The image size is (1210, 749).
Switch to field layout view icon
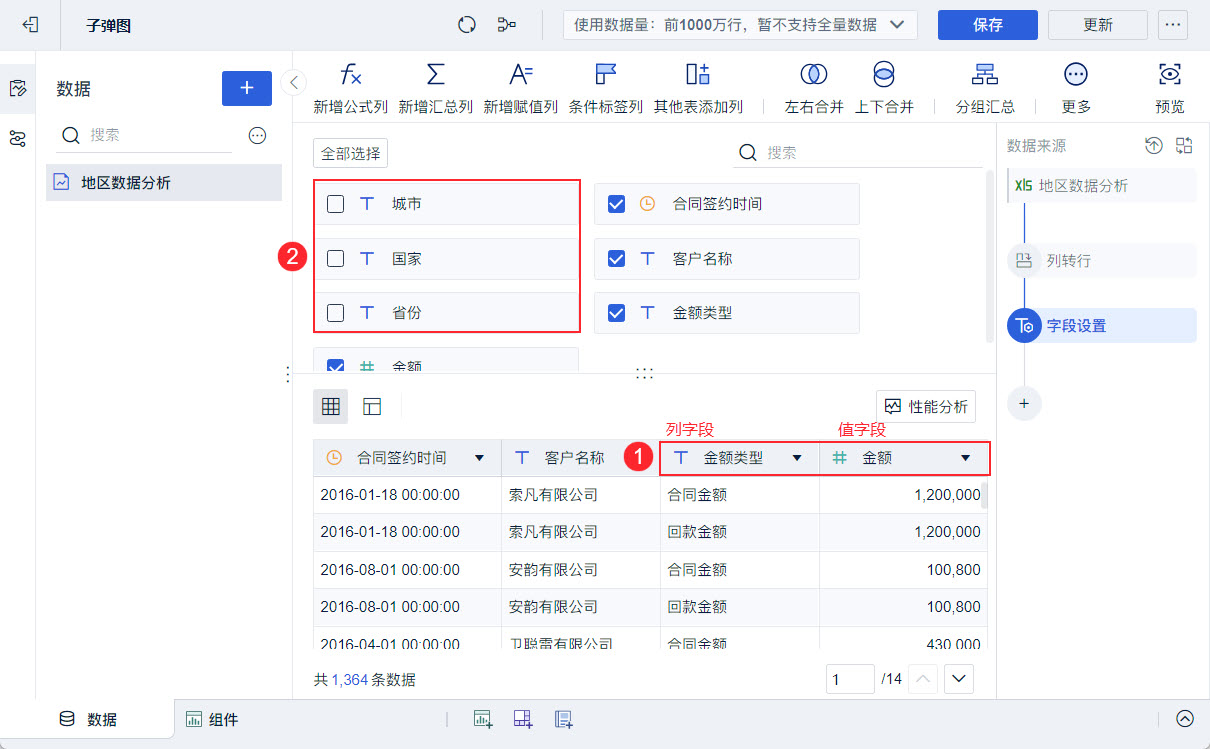click(372, 406)
